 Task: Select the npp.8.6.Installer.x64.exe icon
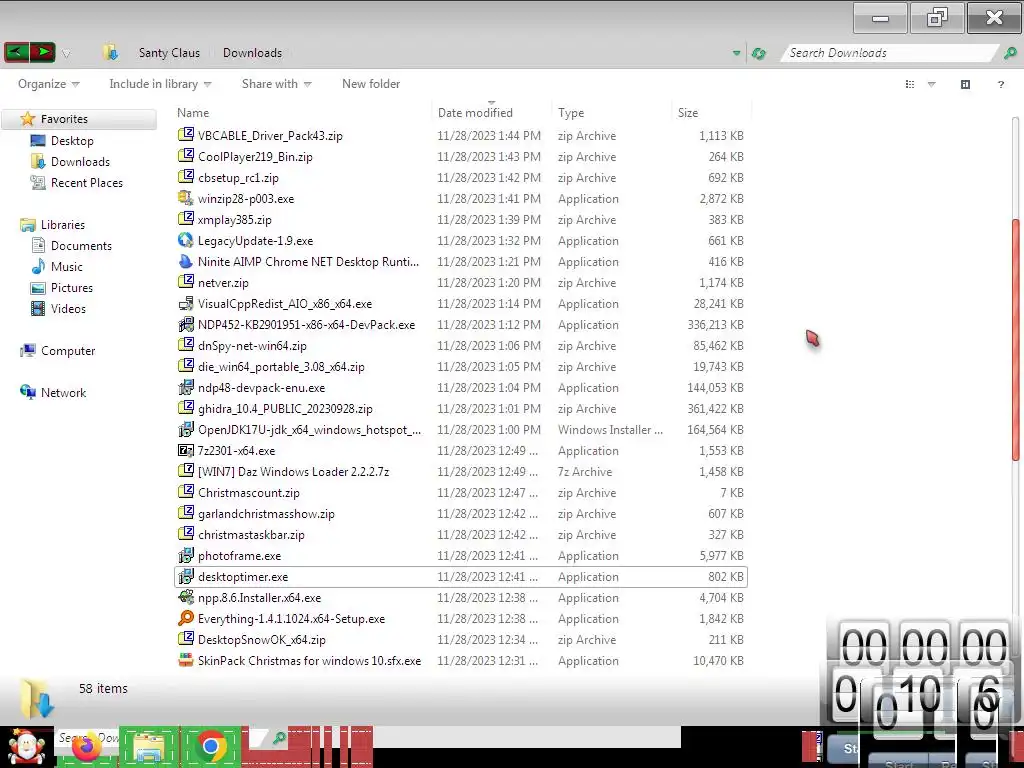tap(186, 597)
